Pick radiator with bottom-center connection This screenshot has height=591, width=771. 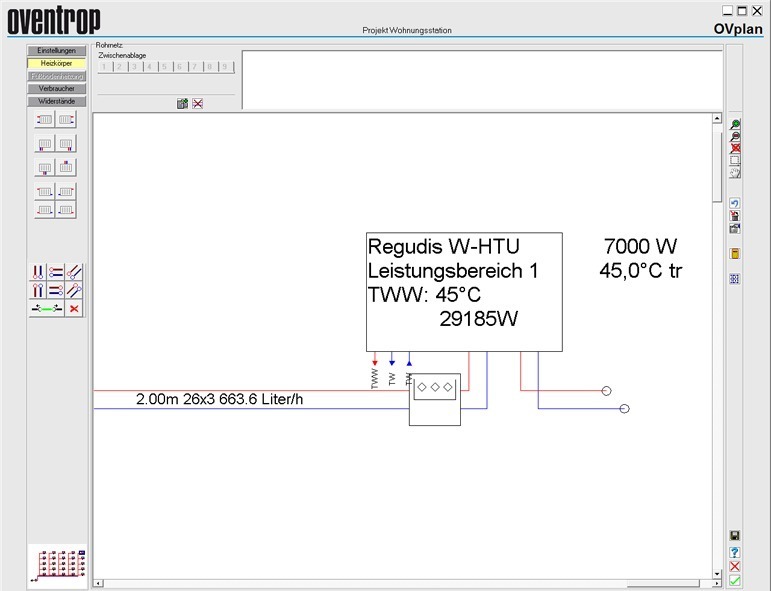[x=45, y=168]
